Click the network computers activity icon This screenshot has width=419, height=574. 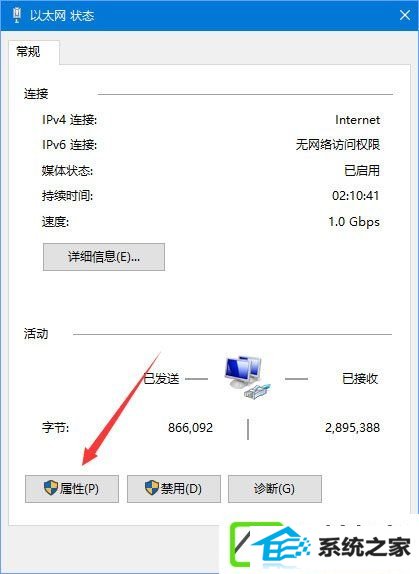pyautogui.click(x=247, y=377)
